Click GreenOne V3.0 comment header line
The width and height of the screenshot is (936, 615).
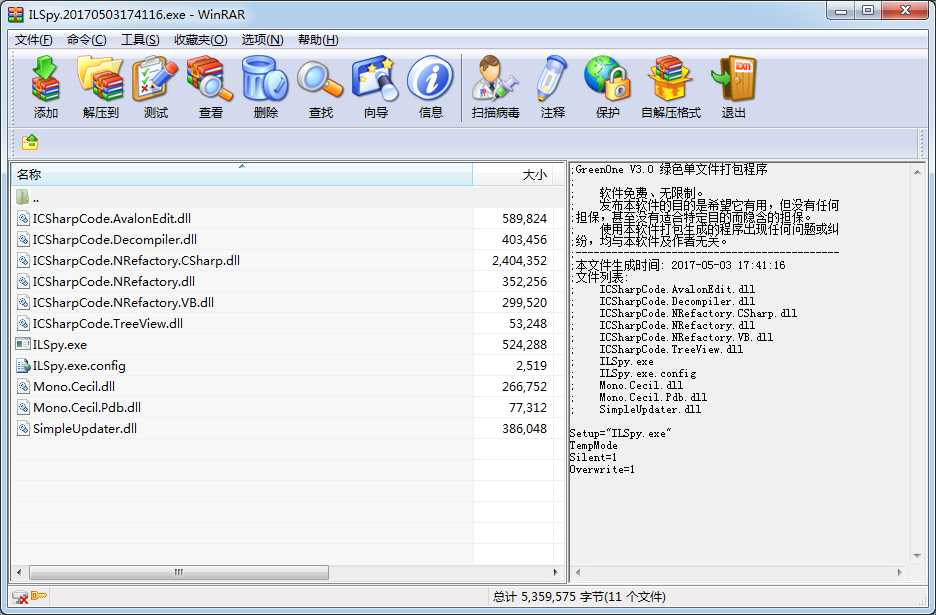[x=669, y=170]
